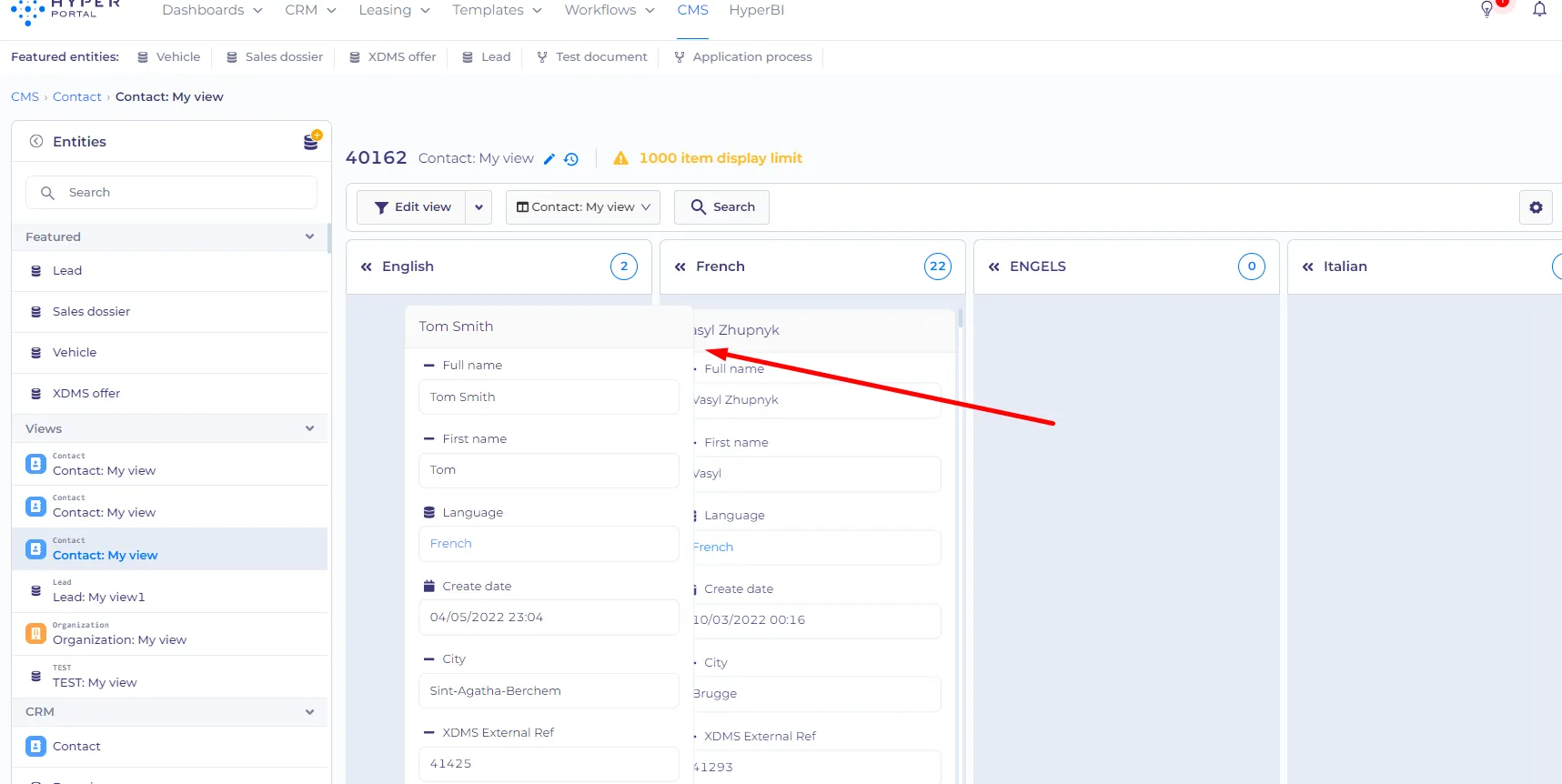Open the XDMS offer item in sidebar
Viewport: 1562px width, 784px height.
[x=170, y=394]
